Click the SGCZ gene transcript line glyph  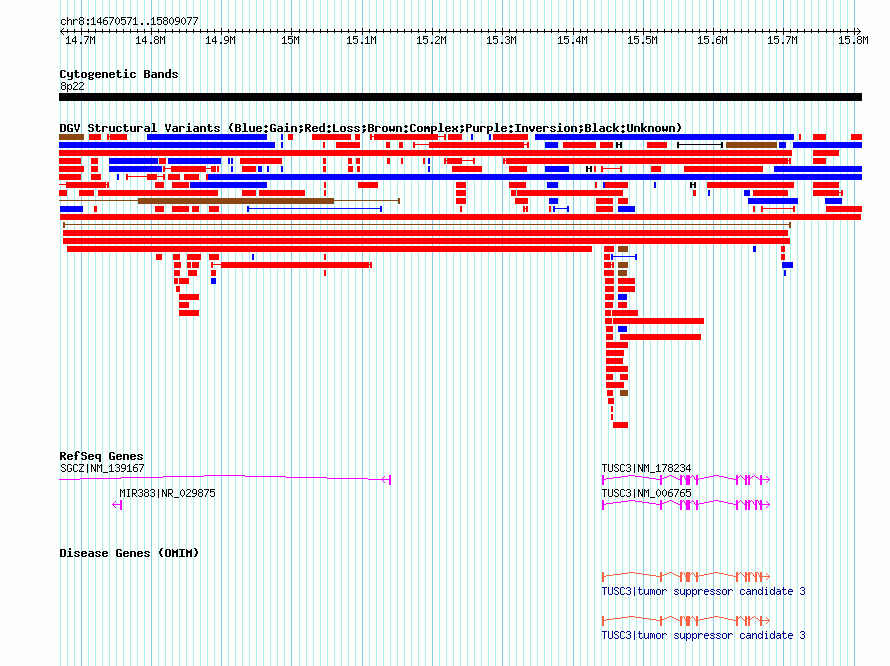coord(225,478)
